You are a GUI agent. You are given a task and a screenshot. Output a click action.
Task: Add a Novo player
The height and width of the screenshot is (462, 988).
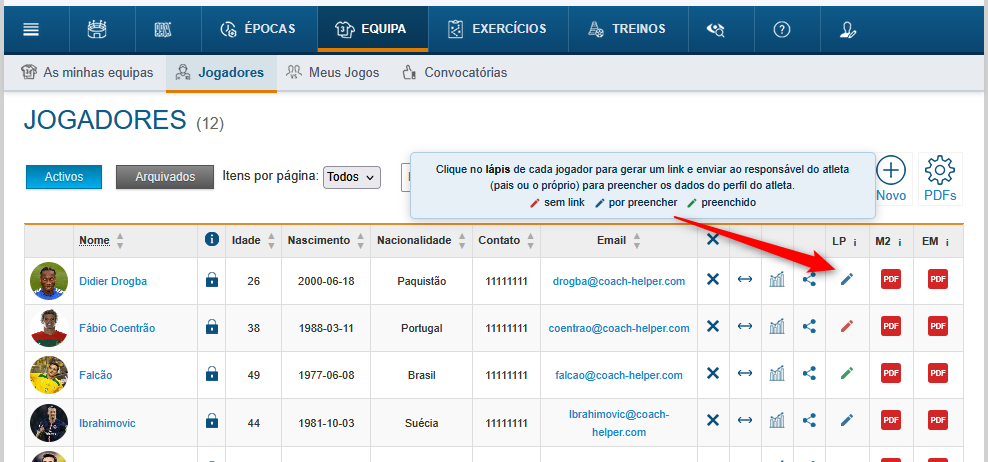pyautogui.click(x=891, y=180)
